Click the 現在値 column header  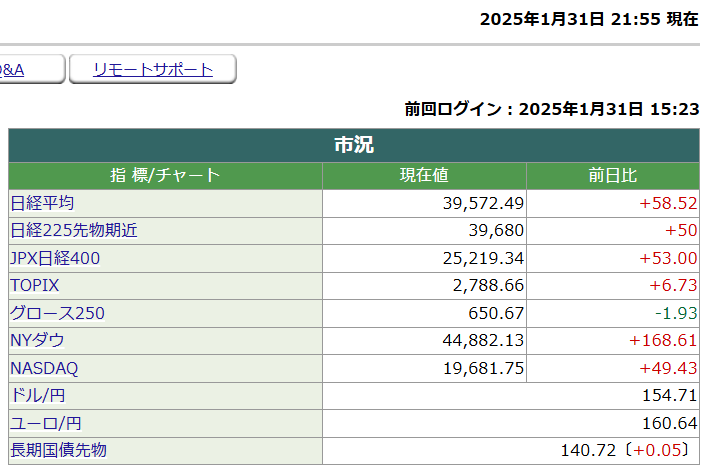click(x=424, y=176)
